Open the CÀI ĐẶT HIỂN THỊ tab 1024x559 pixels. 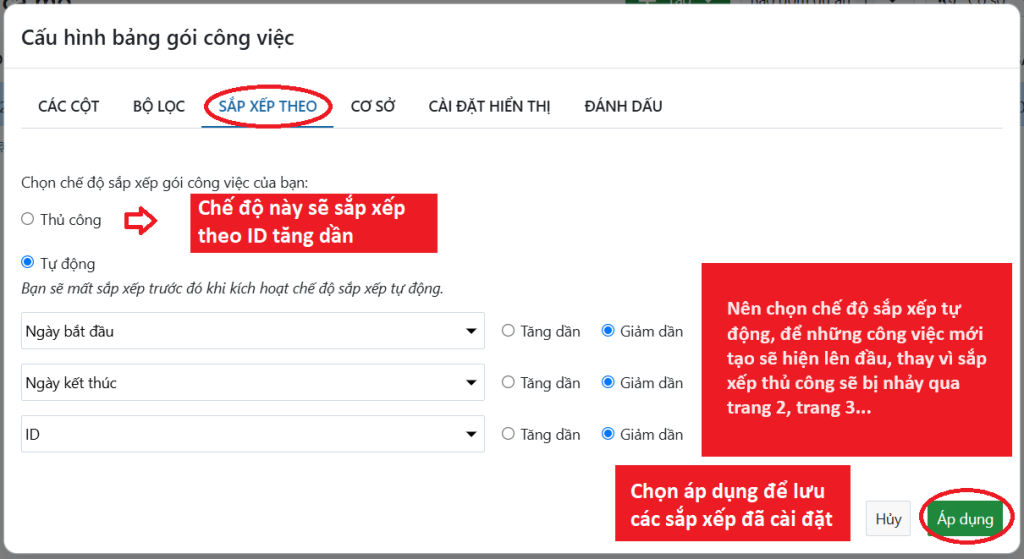point(489,106)
